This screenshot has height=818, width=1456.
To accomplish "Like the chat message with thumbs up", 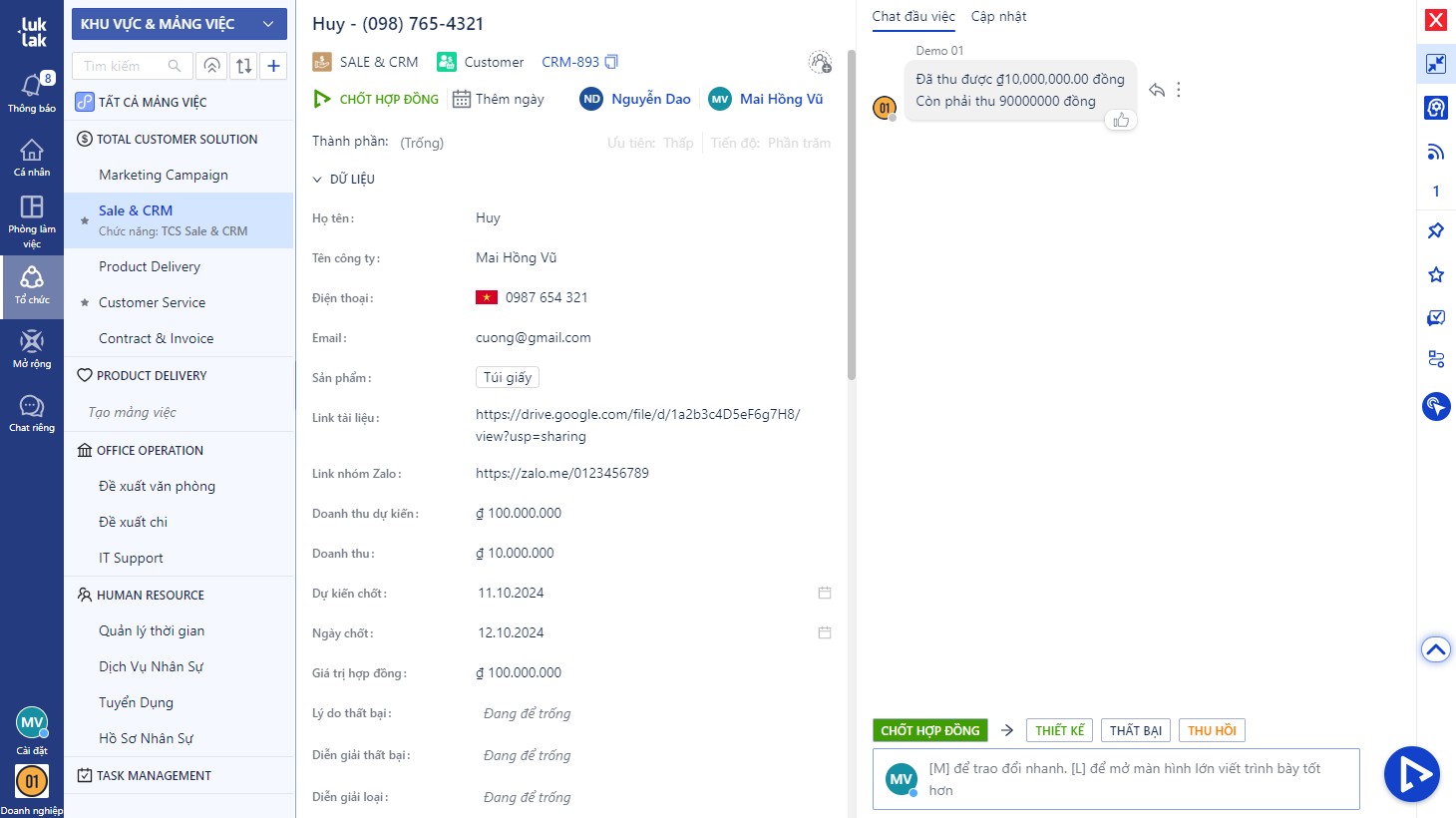I will [x=1121, y=121].
